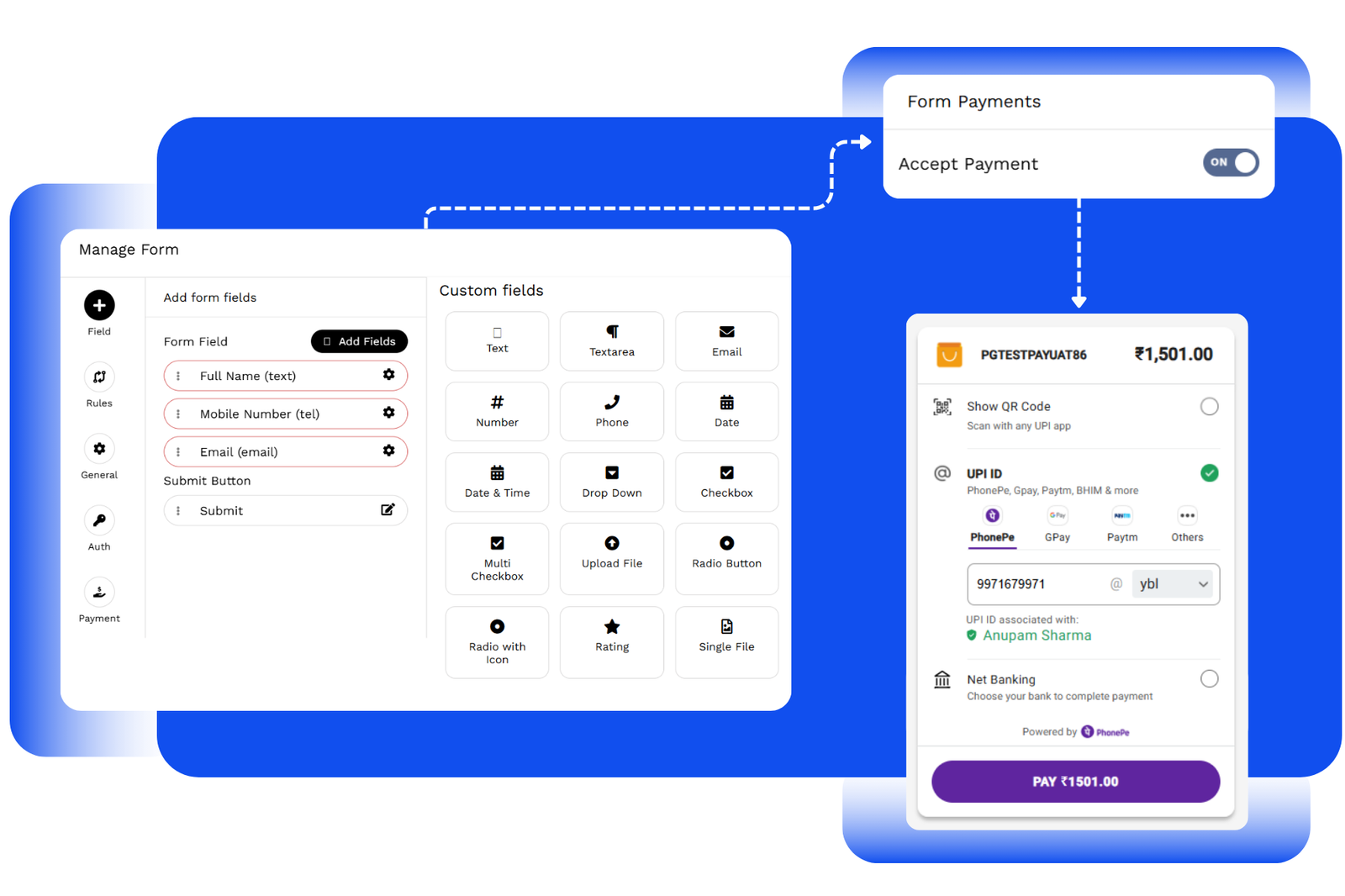Open the Payment sidebar icon
The height and width of the screenshot is (896, 1345).
point(99,592)
